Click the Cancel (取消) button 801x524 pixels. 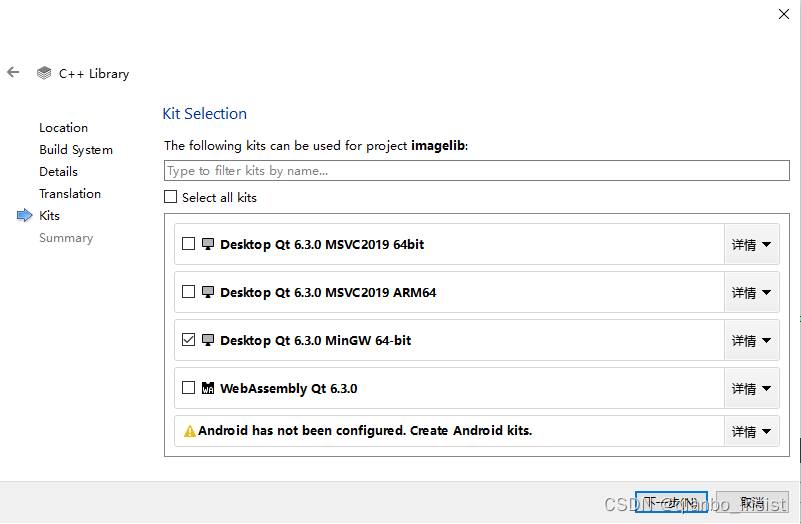click(752, 502)
